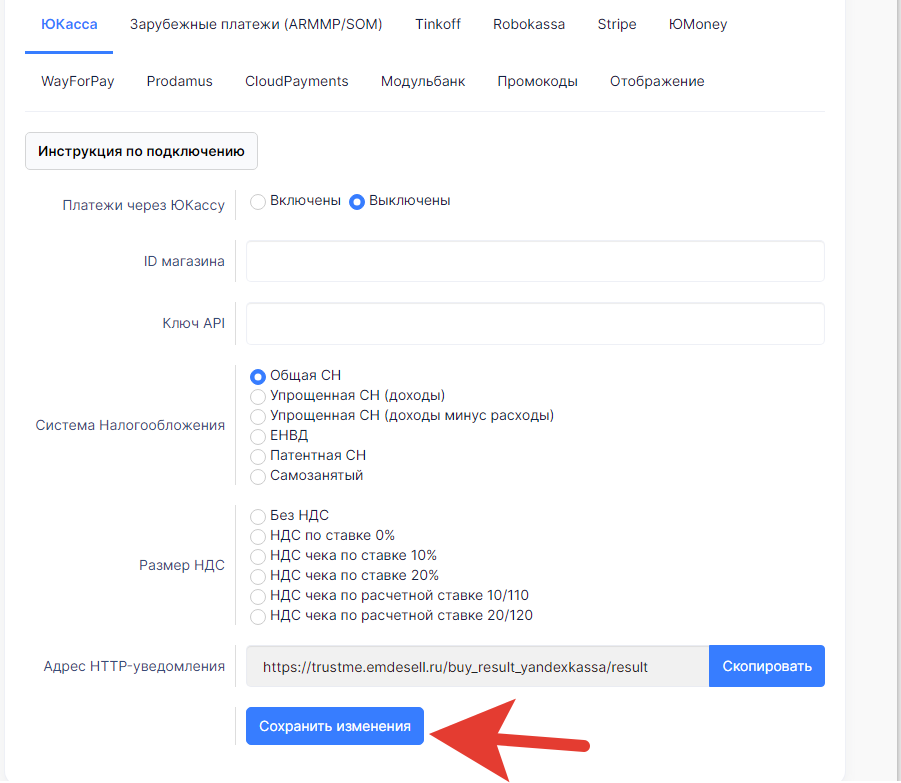This screenshot has width=901, height=783.
Task: Switch to the Robokassa tab
Action: 528,24
